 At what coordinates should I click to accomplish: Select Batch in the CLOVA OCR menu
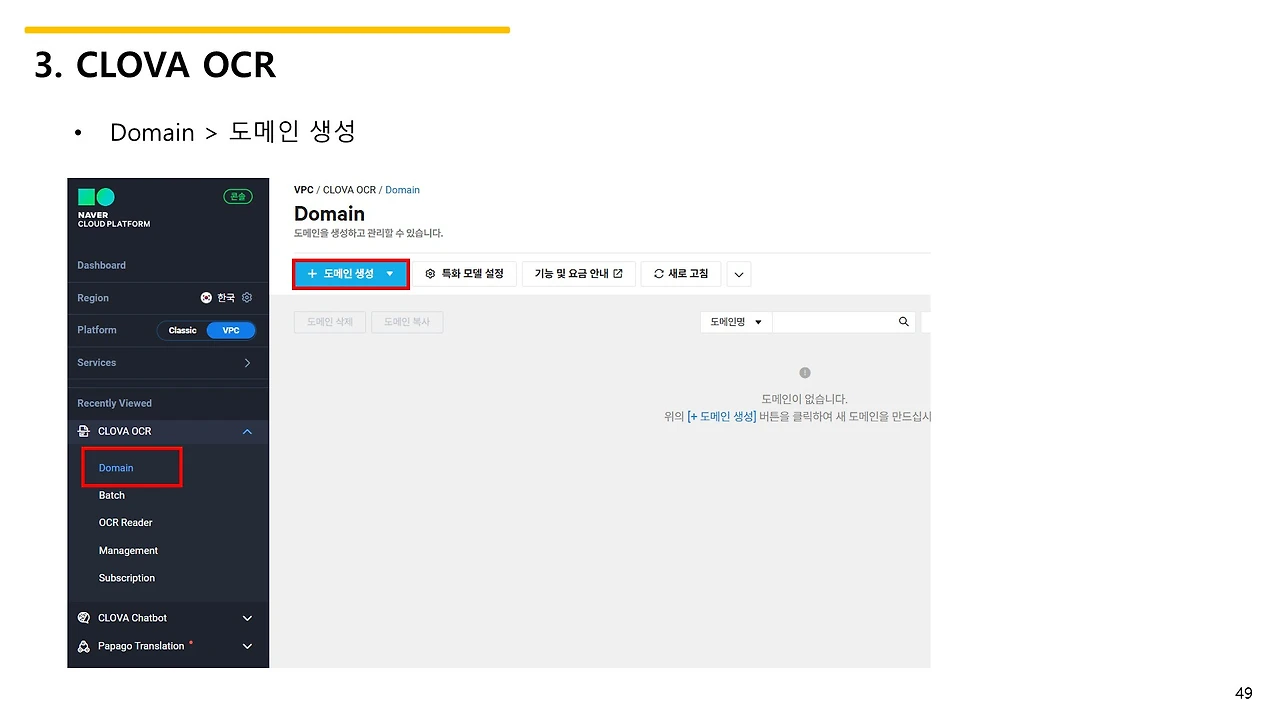111,494
